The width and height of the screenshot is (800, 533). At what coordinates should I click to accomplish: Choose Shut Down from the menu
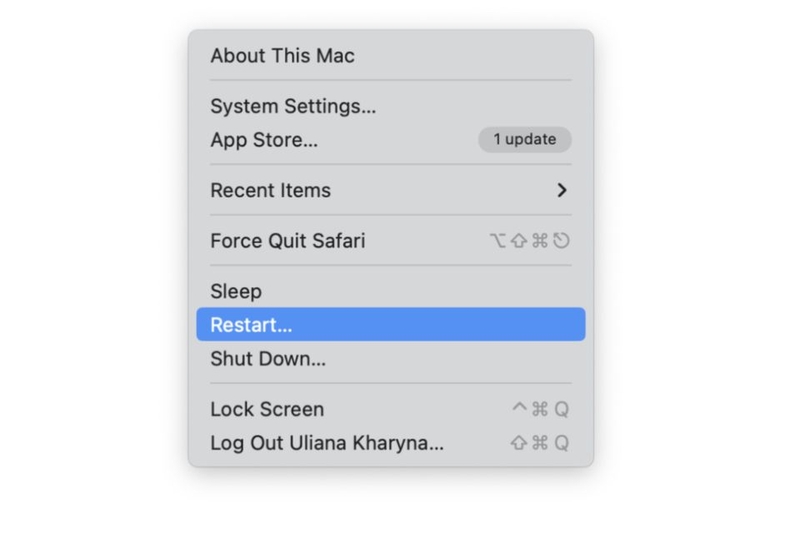268,358
